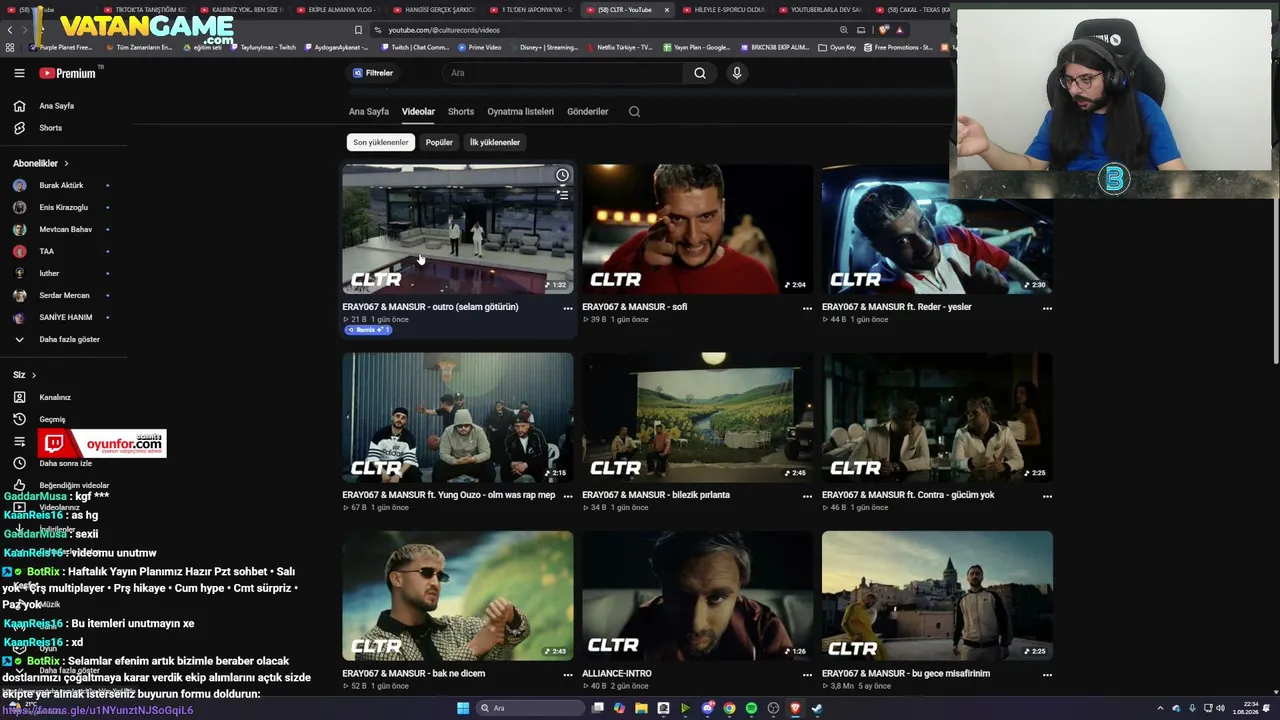
Task: Select the Son yüklenenler filter chip
Action: click(x=381, y=142)
